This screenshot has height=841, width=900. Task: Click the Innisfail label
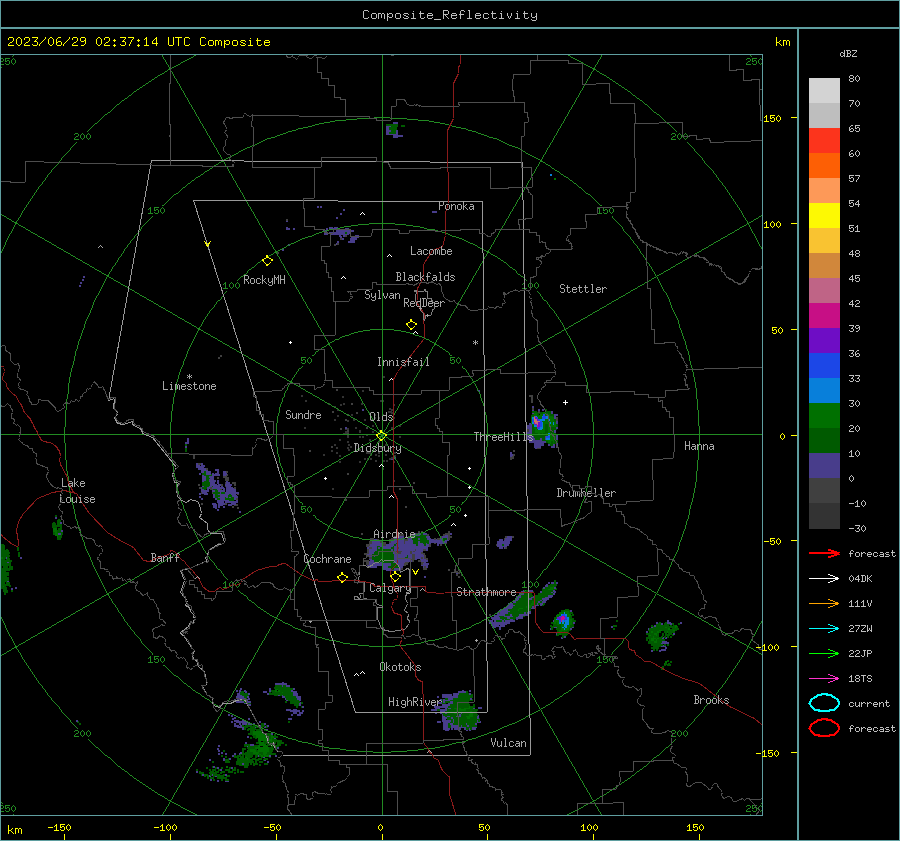(x=403, y=362)
